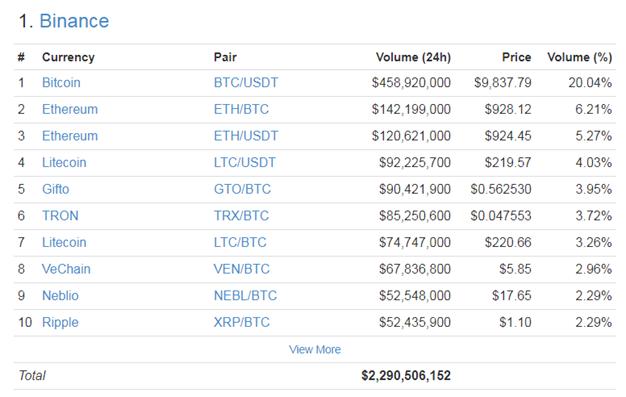Viewport: 626px width, 397px height.
Task: Select the Ripple currency link
Action: pos(60,322)
